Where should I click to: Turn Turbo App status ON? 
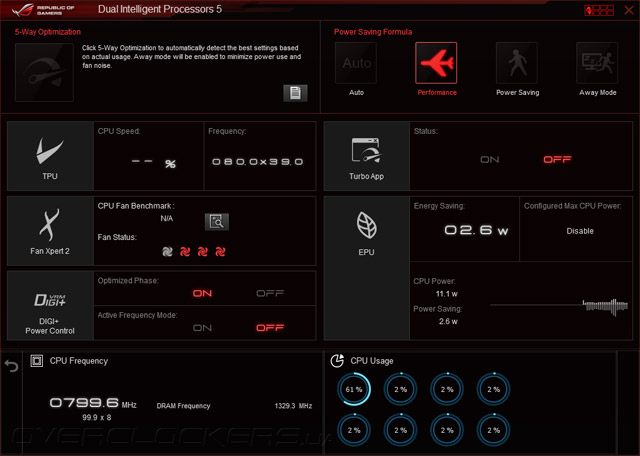(489, 160)
